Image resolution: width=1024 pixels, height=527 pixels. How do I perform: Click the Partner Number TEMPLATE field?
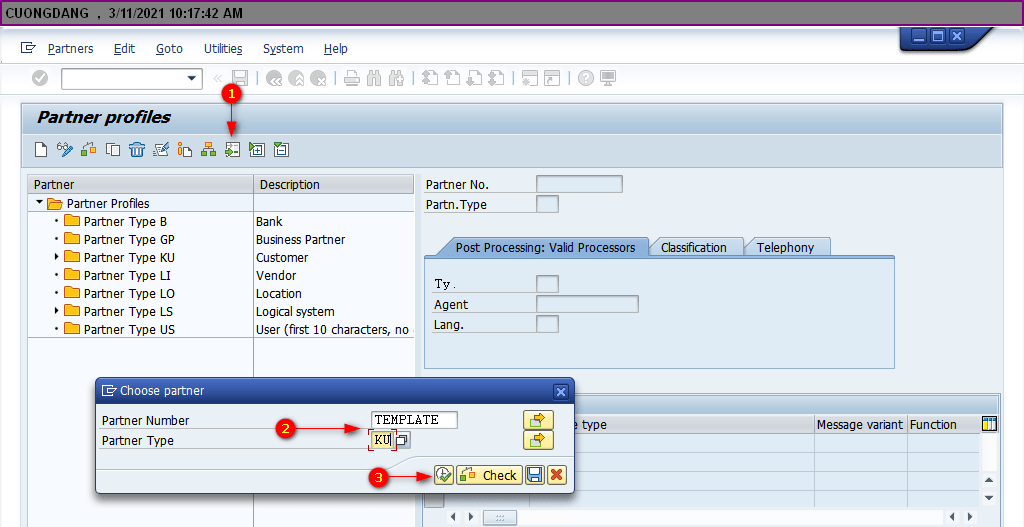(x=414, y=420)
